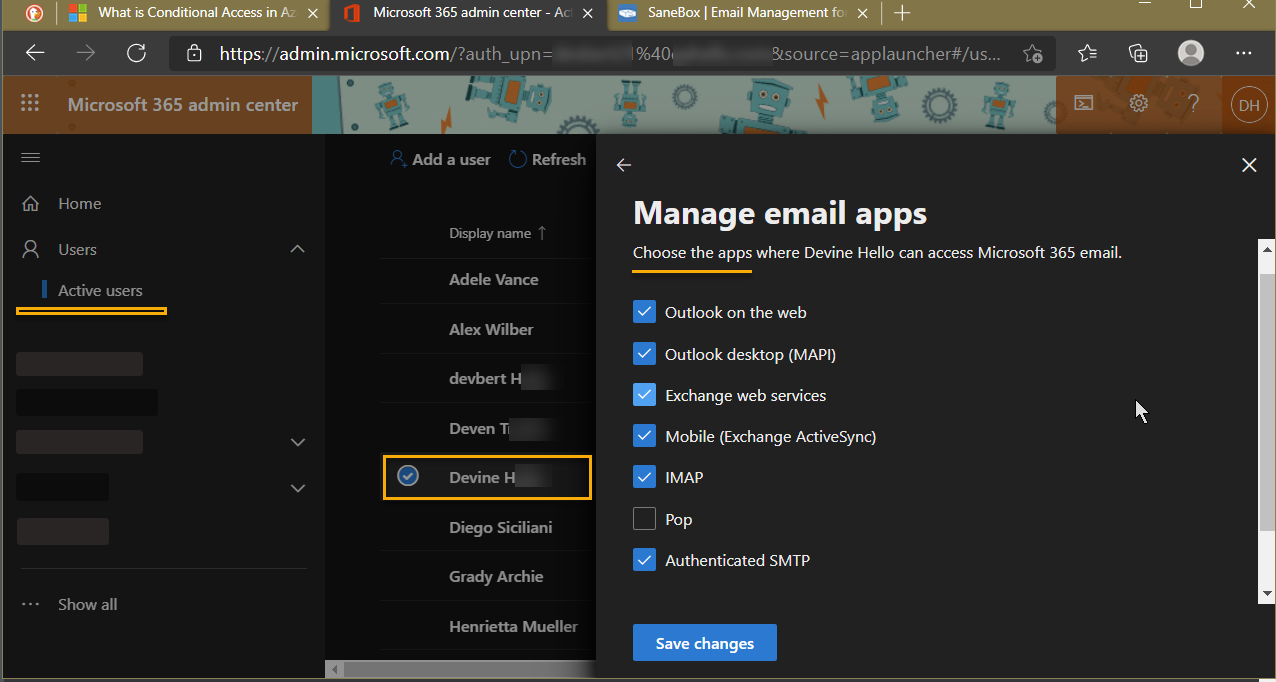Open the command line shell icon in header
Image resolution: width=1276 pixels, height=682 pixels.
(1083, 103)
